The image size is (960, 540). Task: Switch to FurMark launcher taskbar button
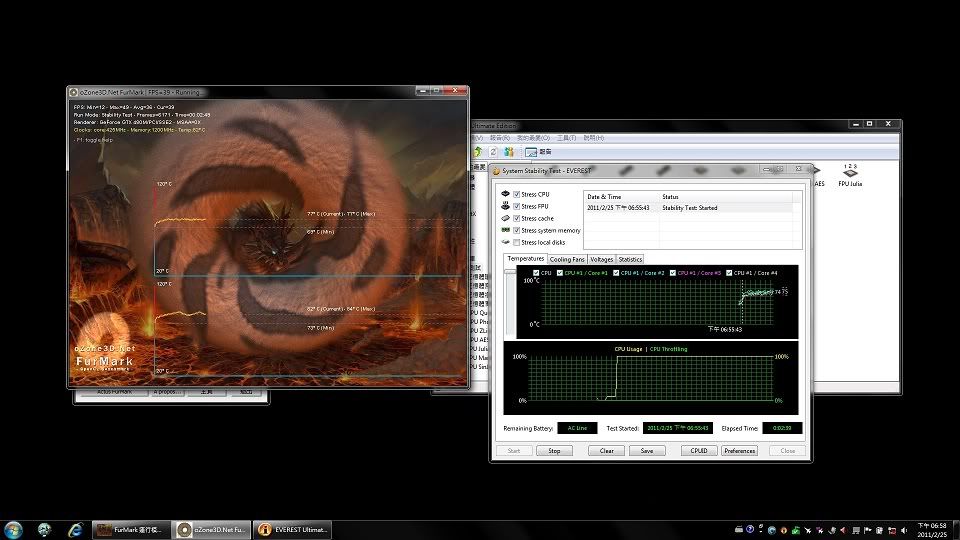pyautogui.click(x=132, y=530)
